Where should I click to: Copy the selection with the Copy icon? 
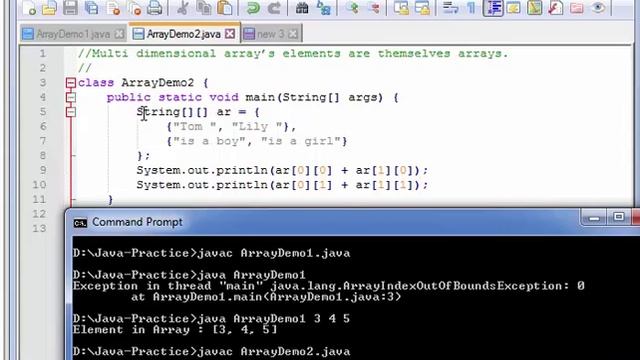tap(203, 7)
